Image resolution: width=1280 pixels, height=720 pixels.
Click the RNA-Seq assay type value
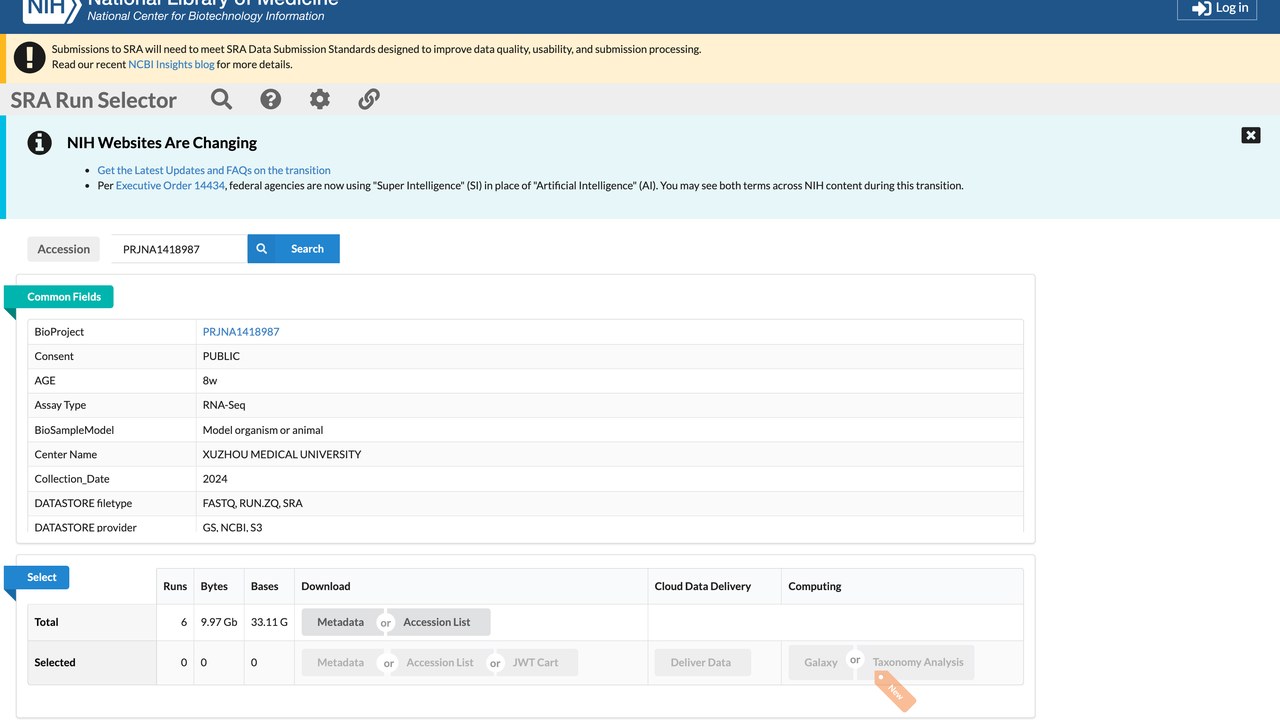pos(224,405)
